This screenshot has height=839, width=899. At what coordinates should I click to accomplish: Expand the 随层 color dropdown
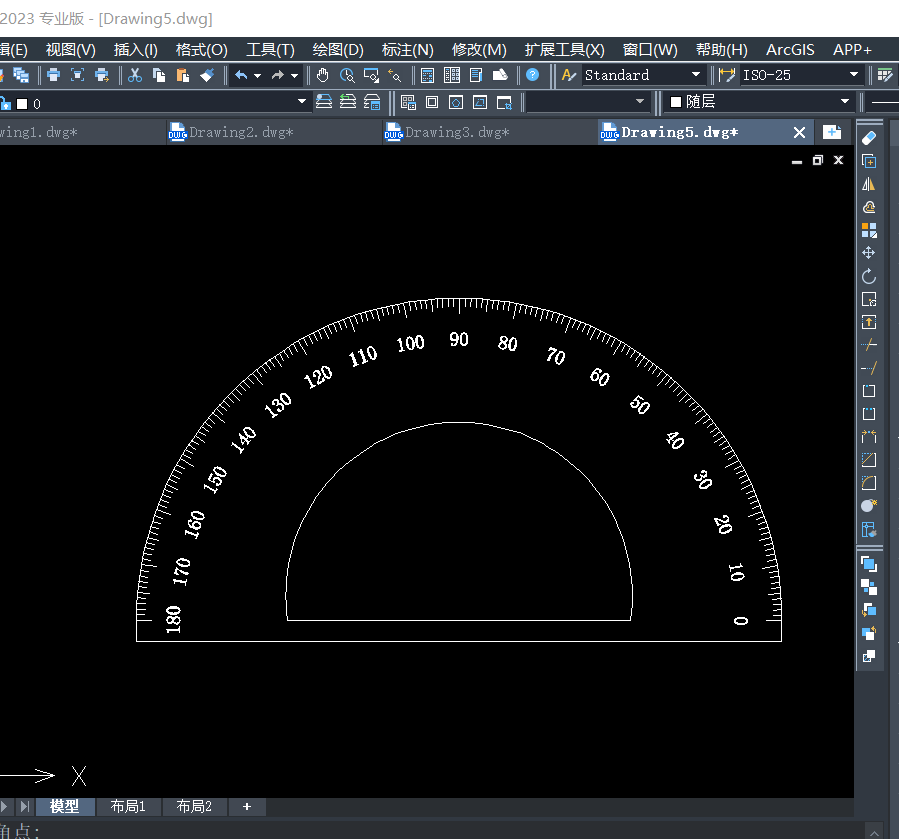(x=845, y=102)
